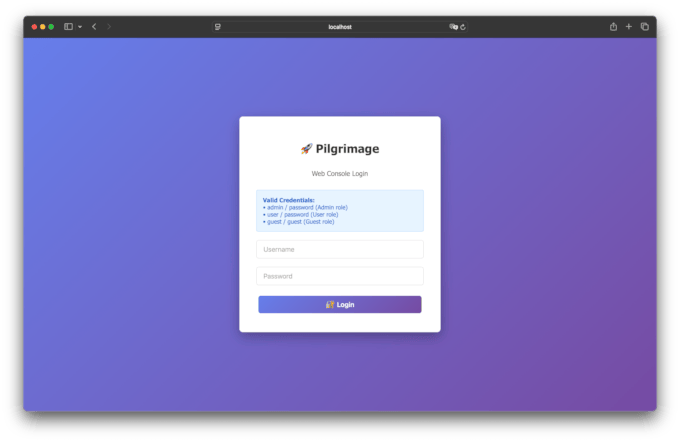Open the Share menu icon

click(613, 27)
